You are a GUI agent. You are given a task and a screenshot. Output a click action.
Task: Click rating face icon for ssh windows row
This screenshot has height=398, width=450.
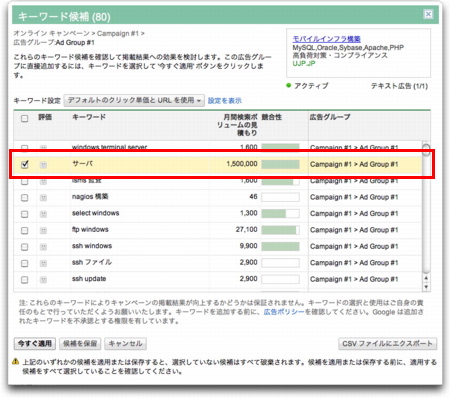click(x=43, y=247)
